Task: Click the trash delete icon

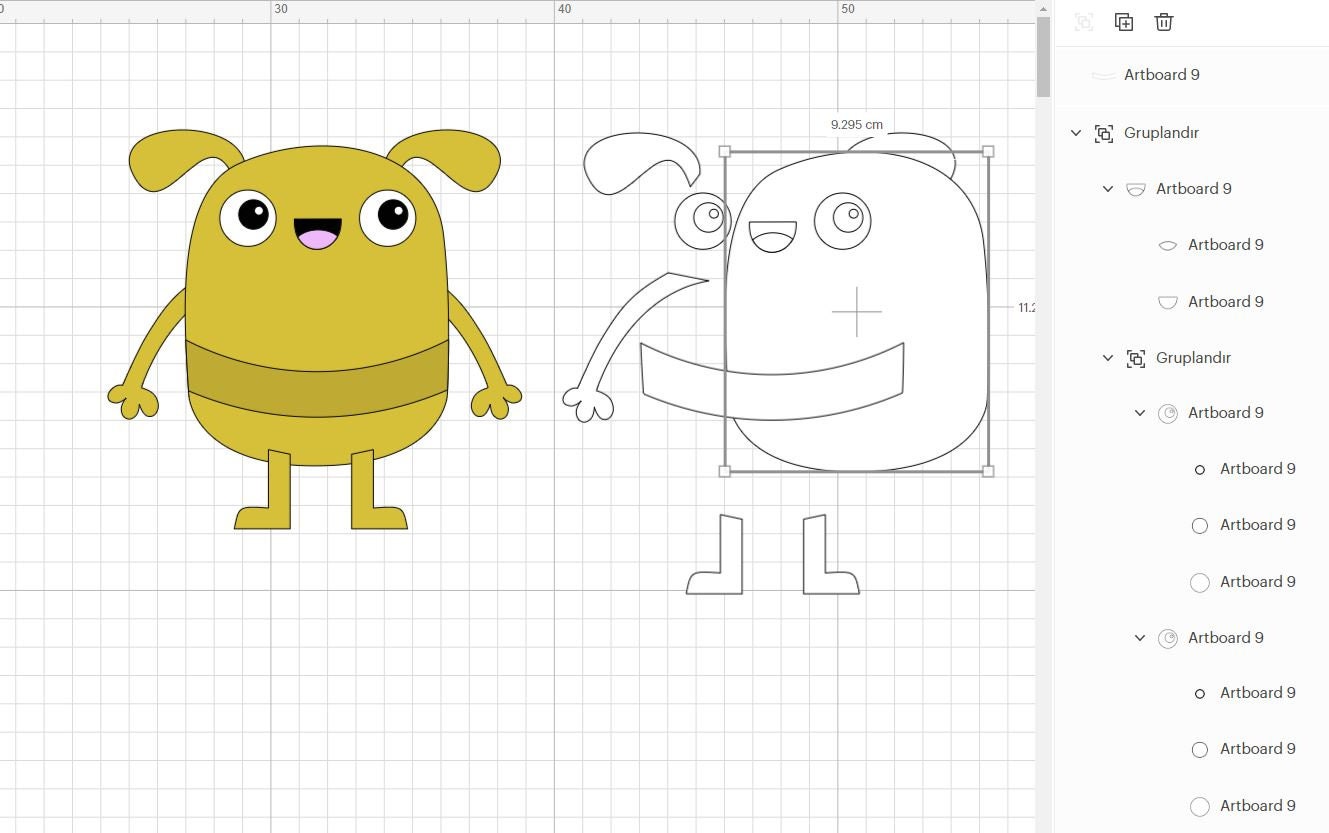Action: coord(1163,21)
